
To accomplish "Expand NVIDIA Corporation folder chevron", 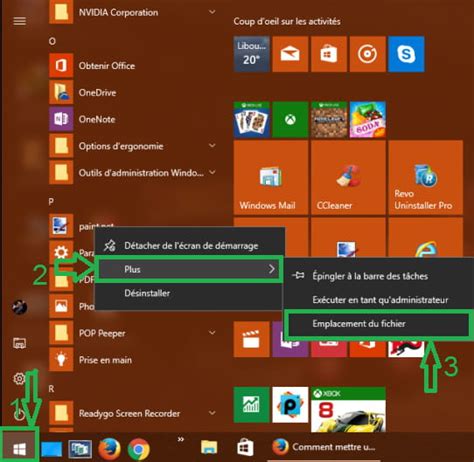I will (212, 12).
